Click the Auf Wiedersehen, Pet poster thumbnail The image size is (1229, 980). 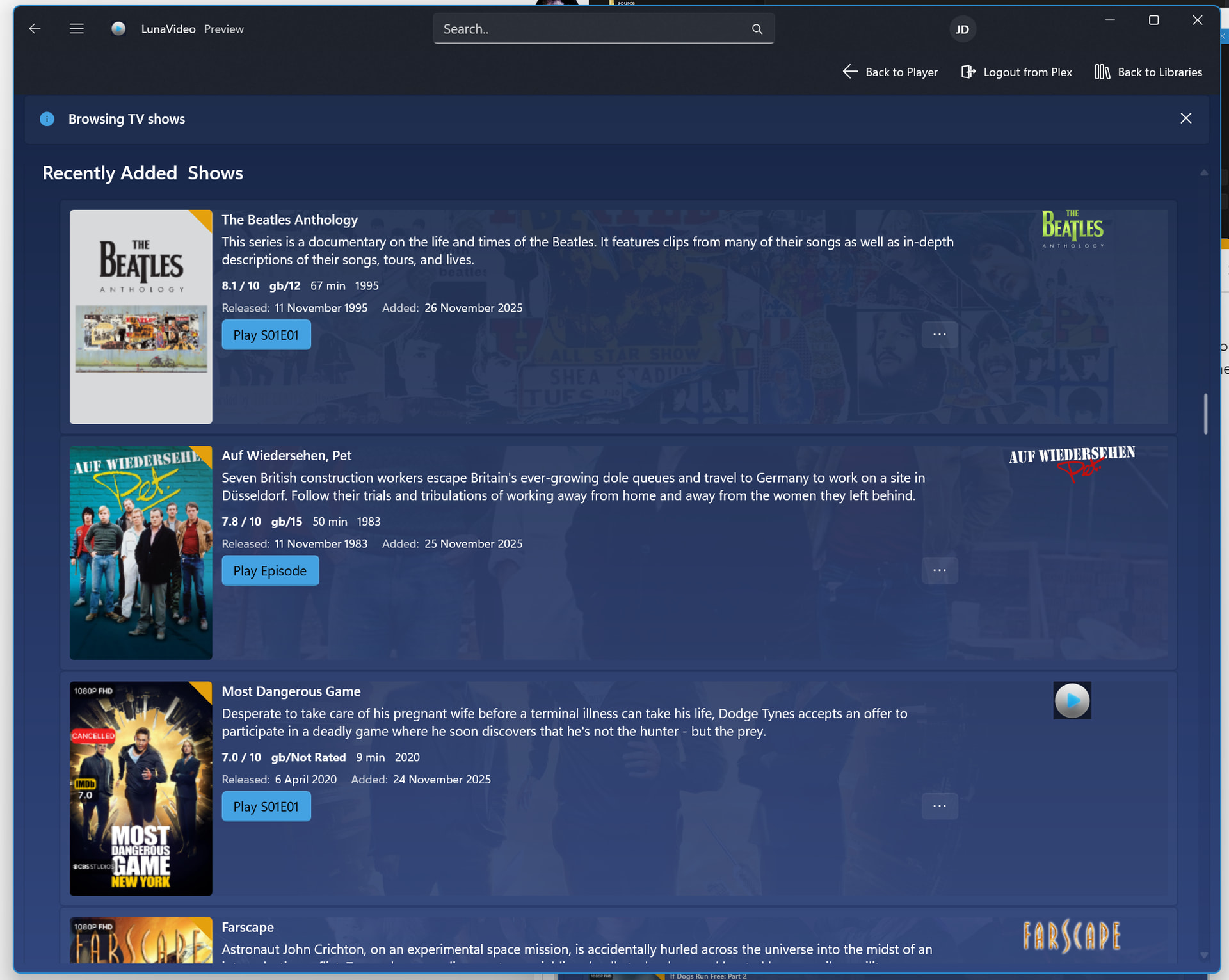click(x=141, y=552)
